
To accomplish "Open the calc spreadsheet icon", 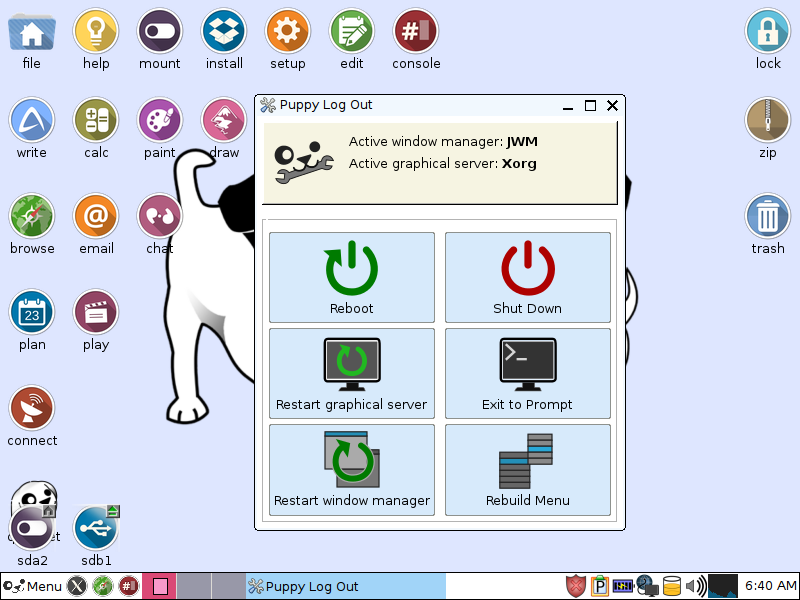I will tap(96, 120).
